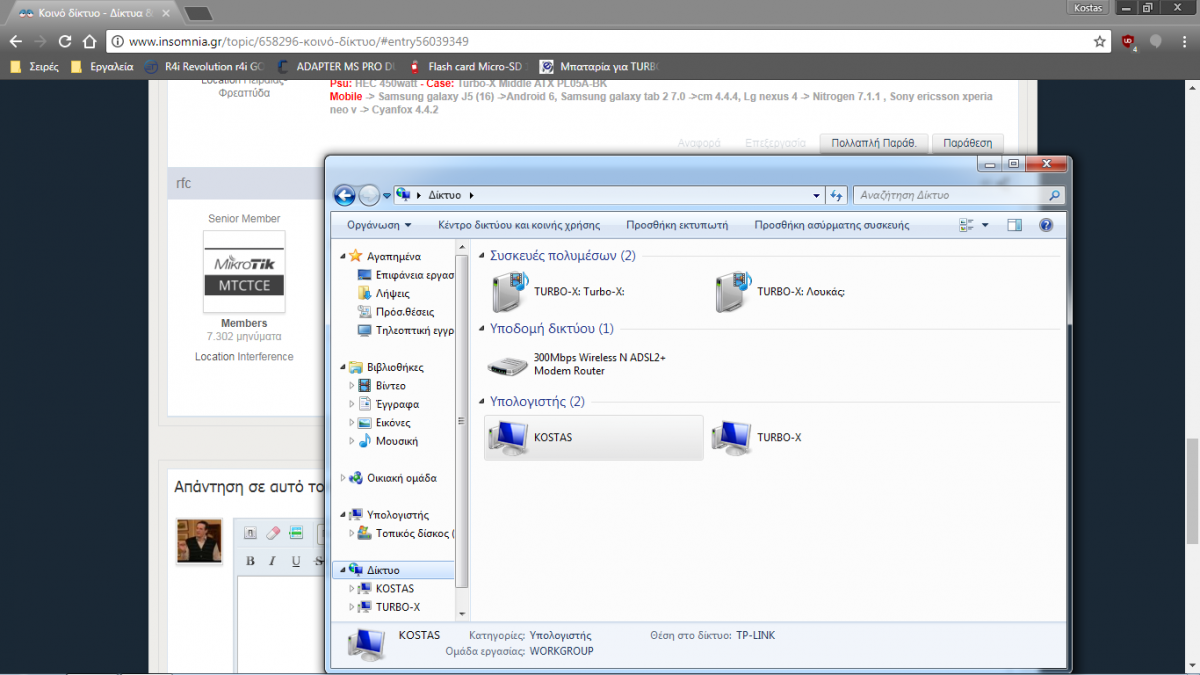Open Chrome menu three dots

pyautogui.click(x=1184, y=42)
